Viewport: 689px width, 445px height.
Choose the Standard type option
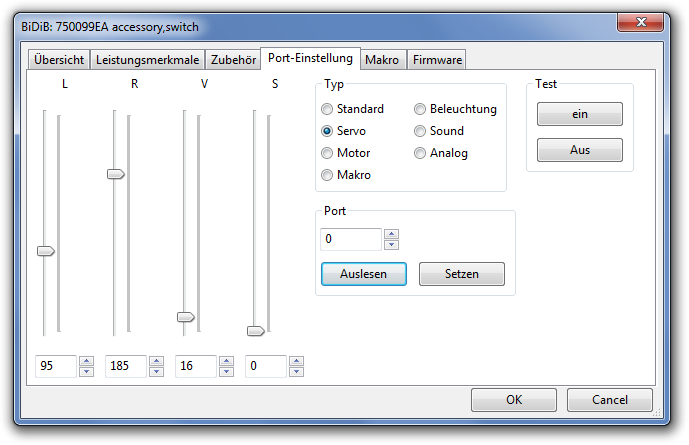pos(327,109)
